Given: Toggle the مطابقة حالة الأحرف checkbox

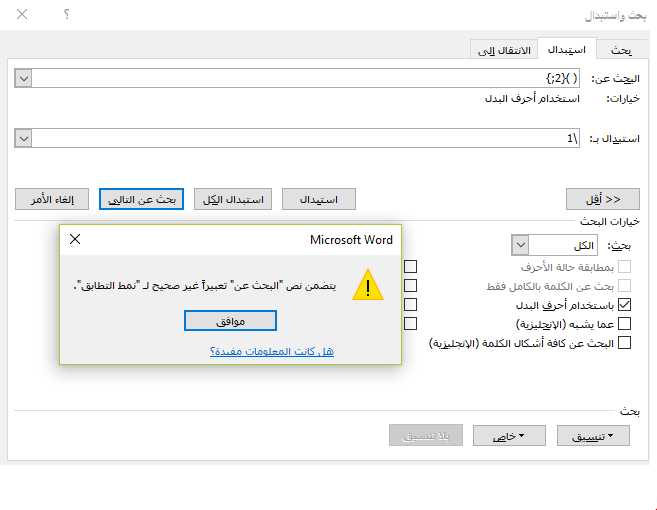Looking at the screenshot, I should coord(624,267).
